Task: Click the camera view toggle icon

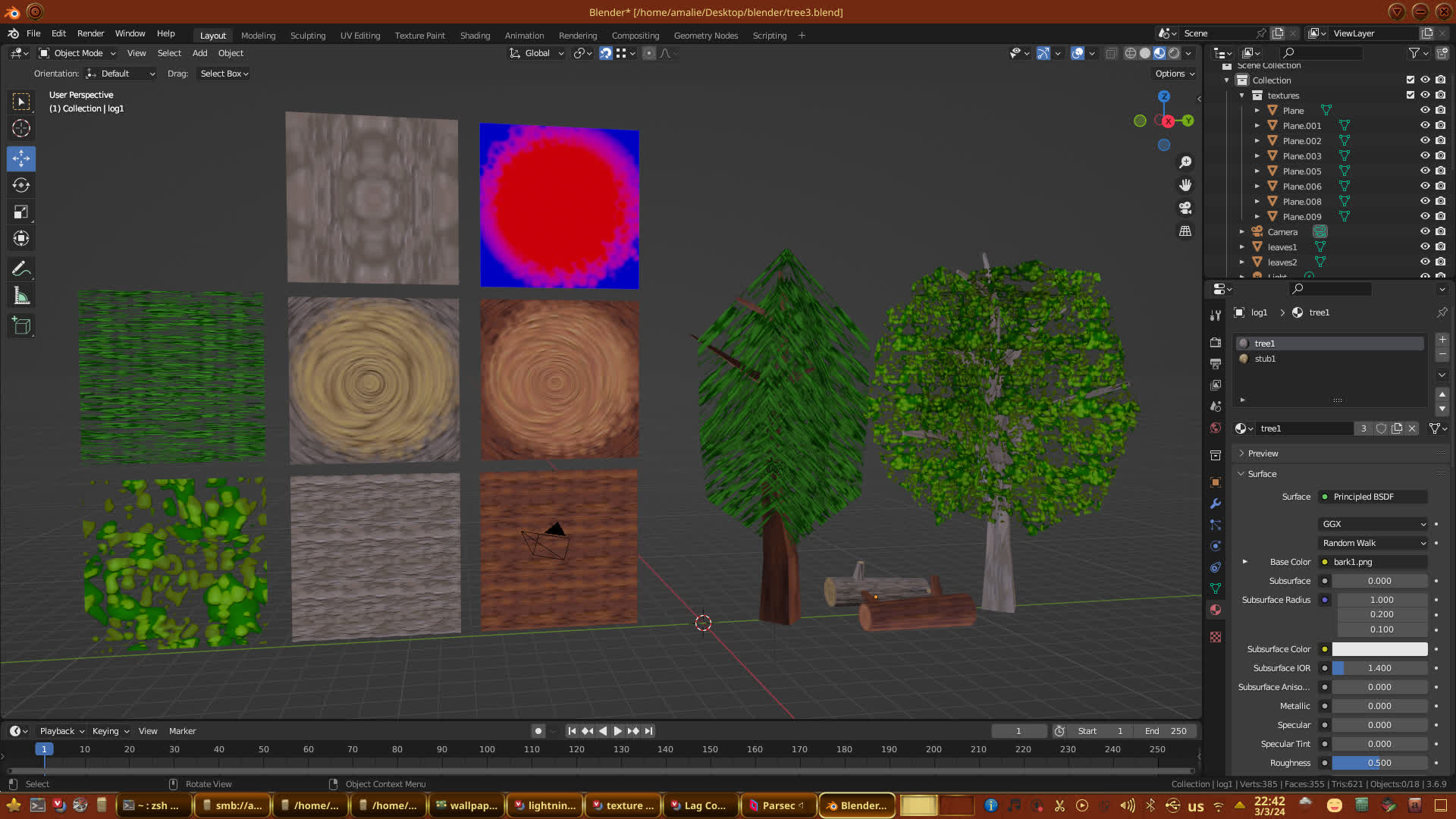Action: (x=1185, y=208)
